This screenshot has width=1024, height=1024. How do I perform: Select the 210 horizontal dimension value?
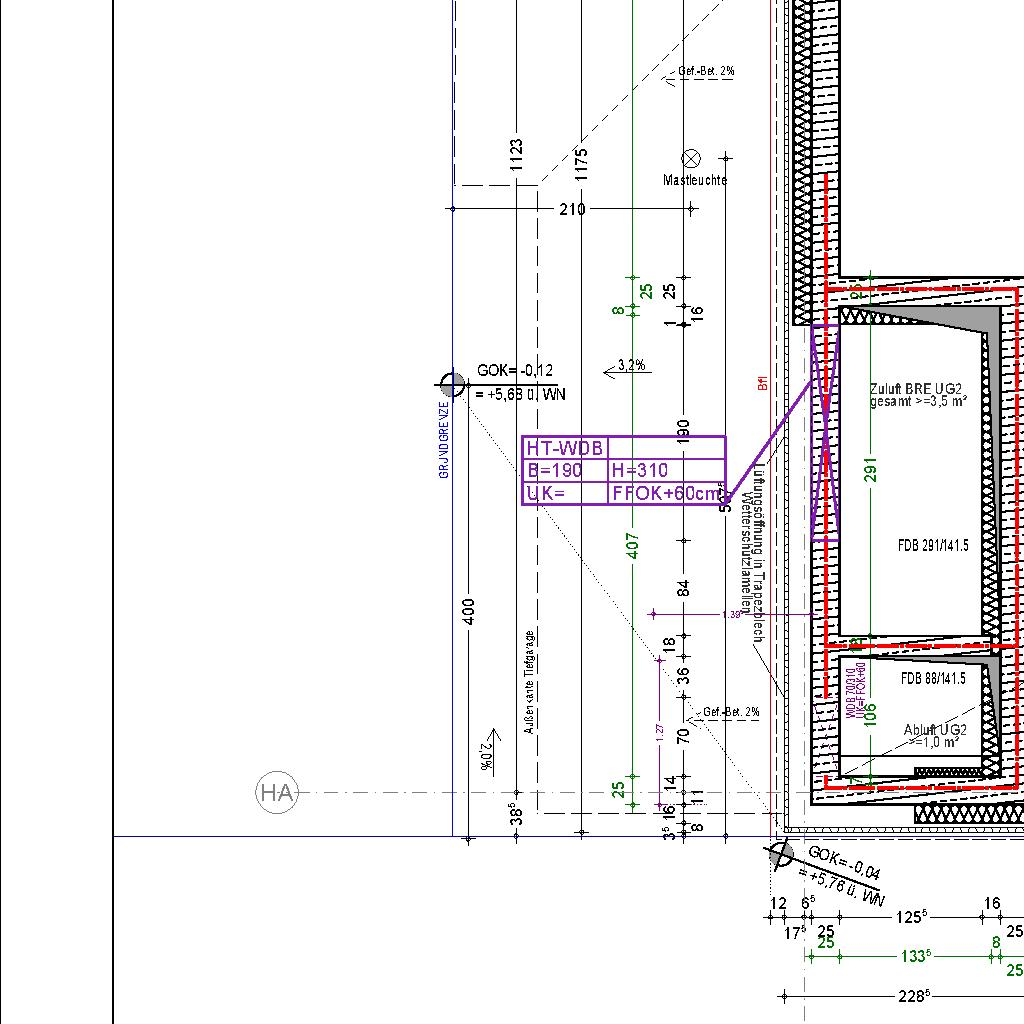point(572,209)
